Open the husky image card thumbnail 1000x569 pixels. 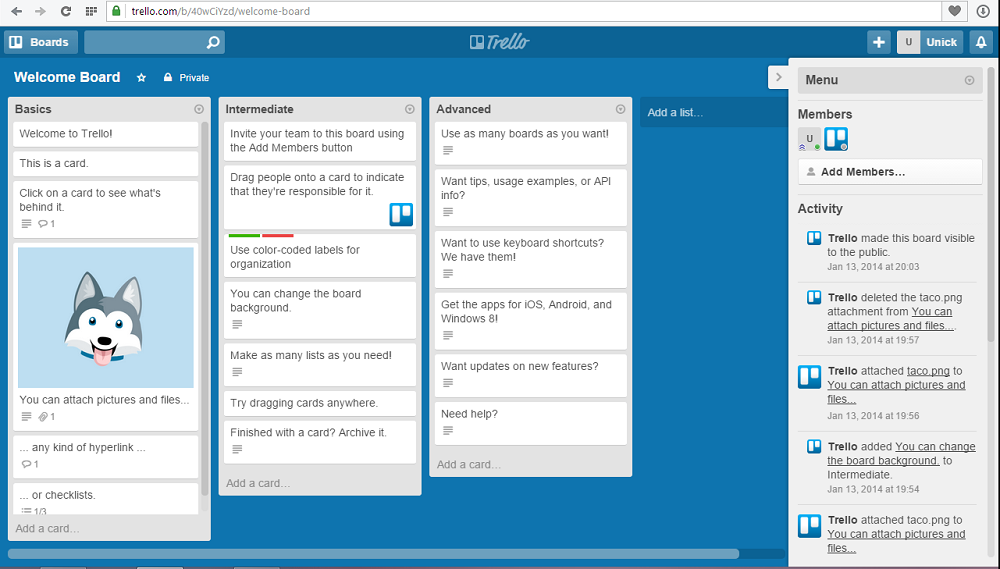click(x=106, y=317)
